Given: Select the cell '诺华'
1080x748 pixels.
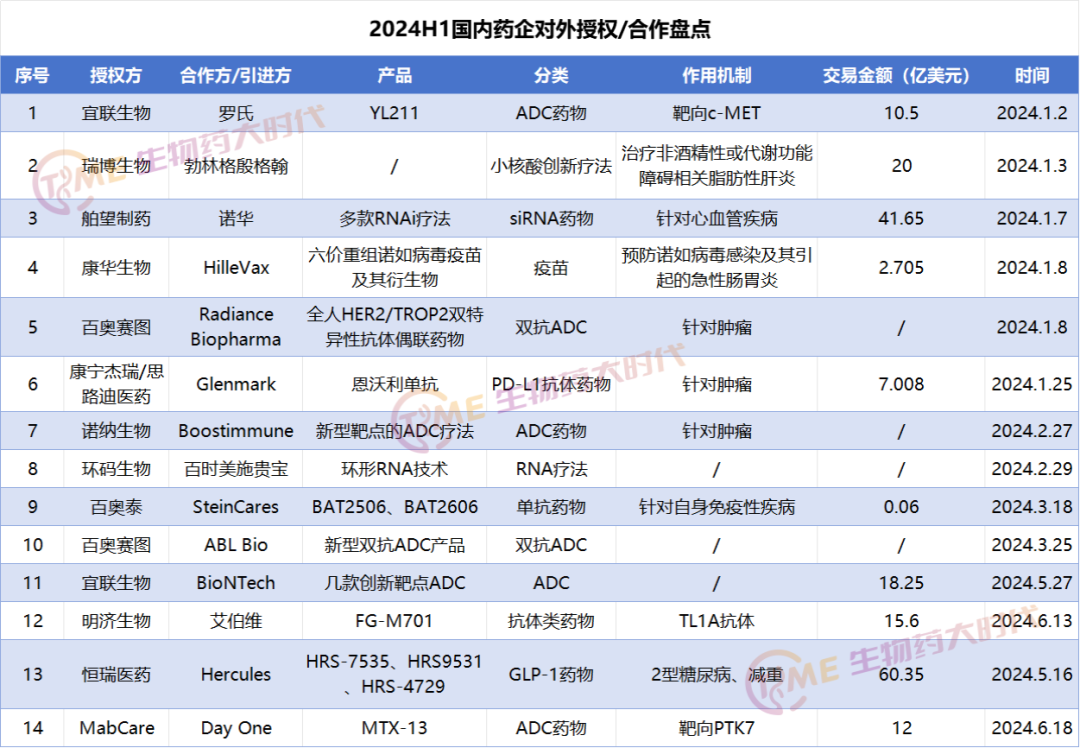Looking at the screenshot, I should (x=236, y=219).
